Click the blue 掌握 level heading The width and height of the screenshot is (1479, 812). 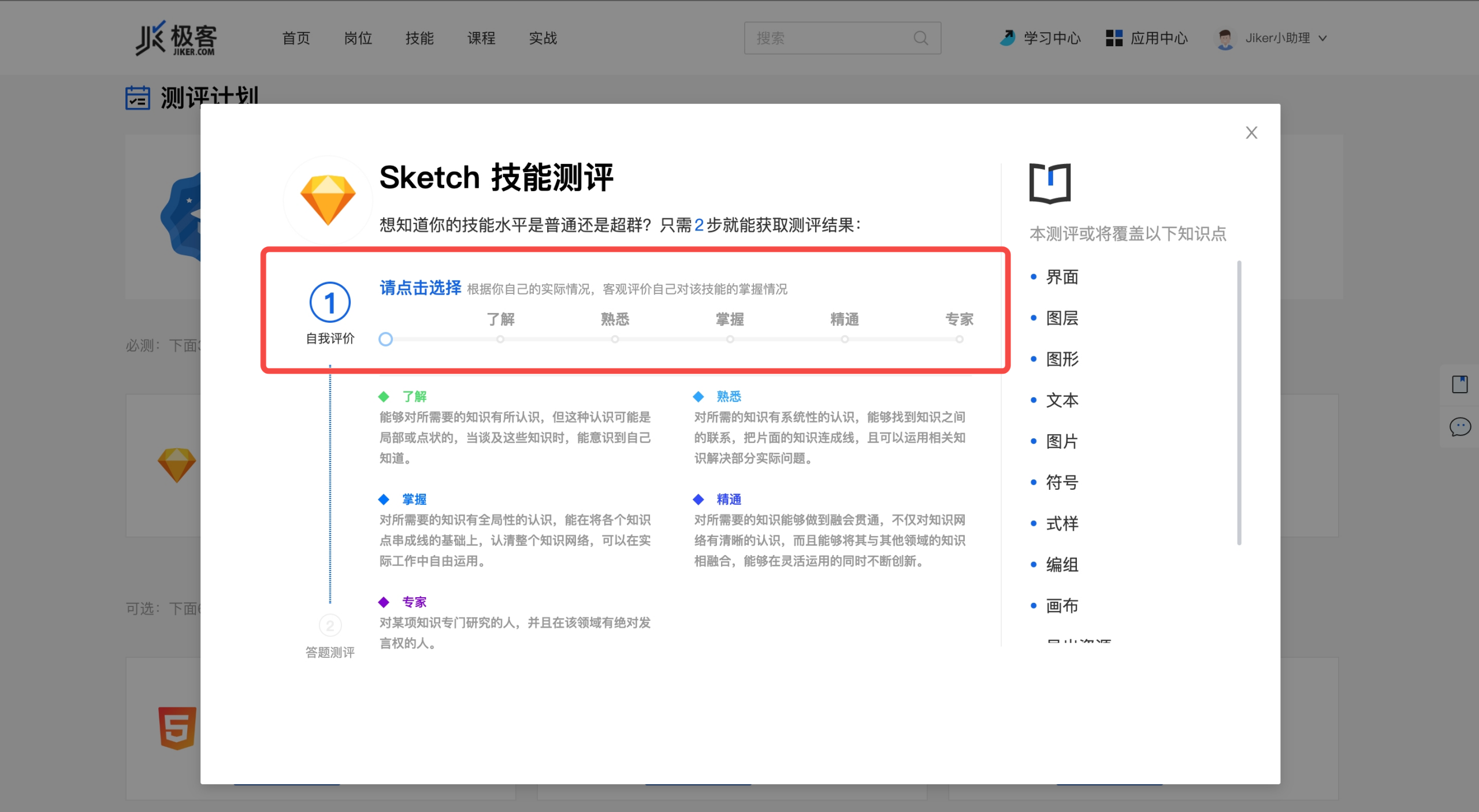pyautogui.click(x=414, y=500)
